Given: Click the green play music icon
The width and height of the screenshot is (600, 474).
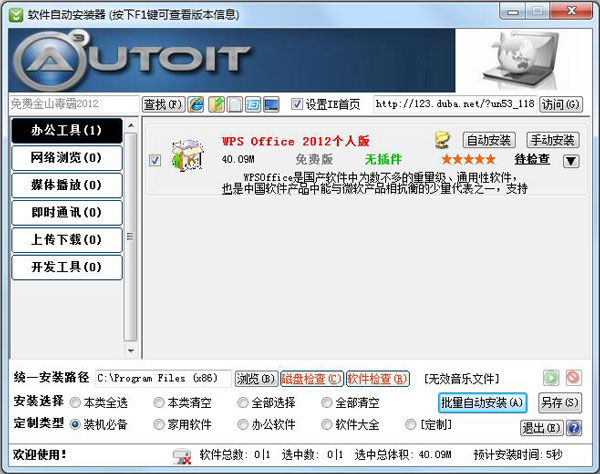Looking at the screenshot, I should (x=551, y=378).
